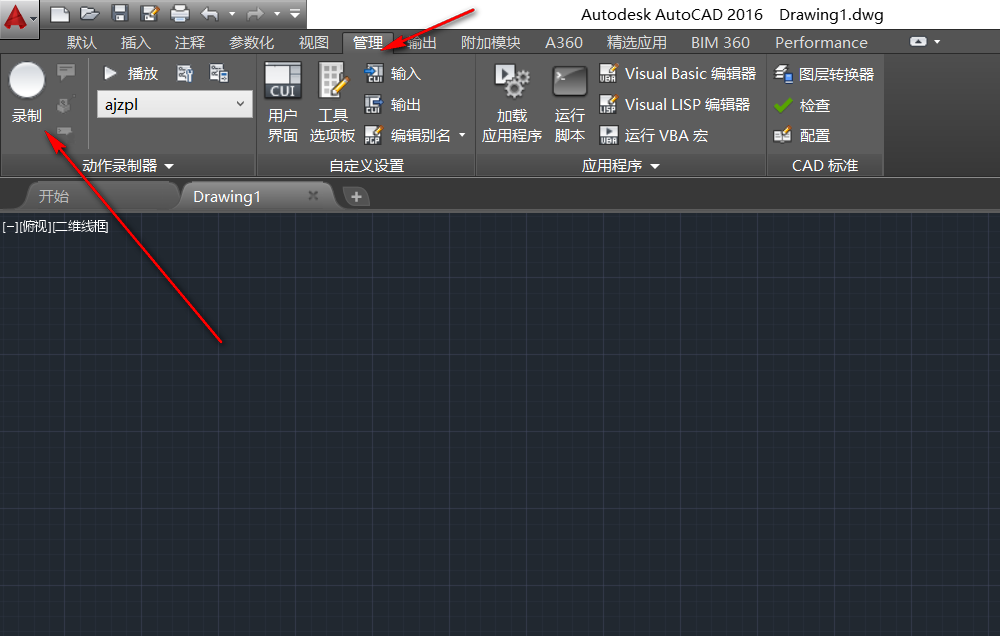1000x636 pixels.
Task: Open a file using the folder icon
Action: tap(90, 13)
